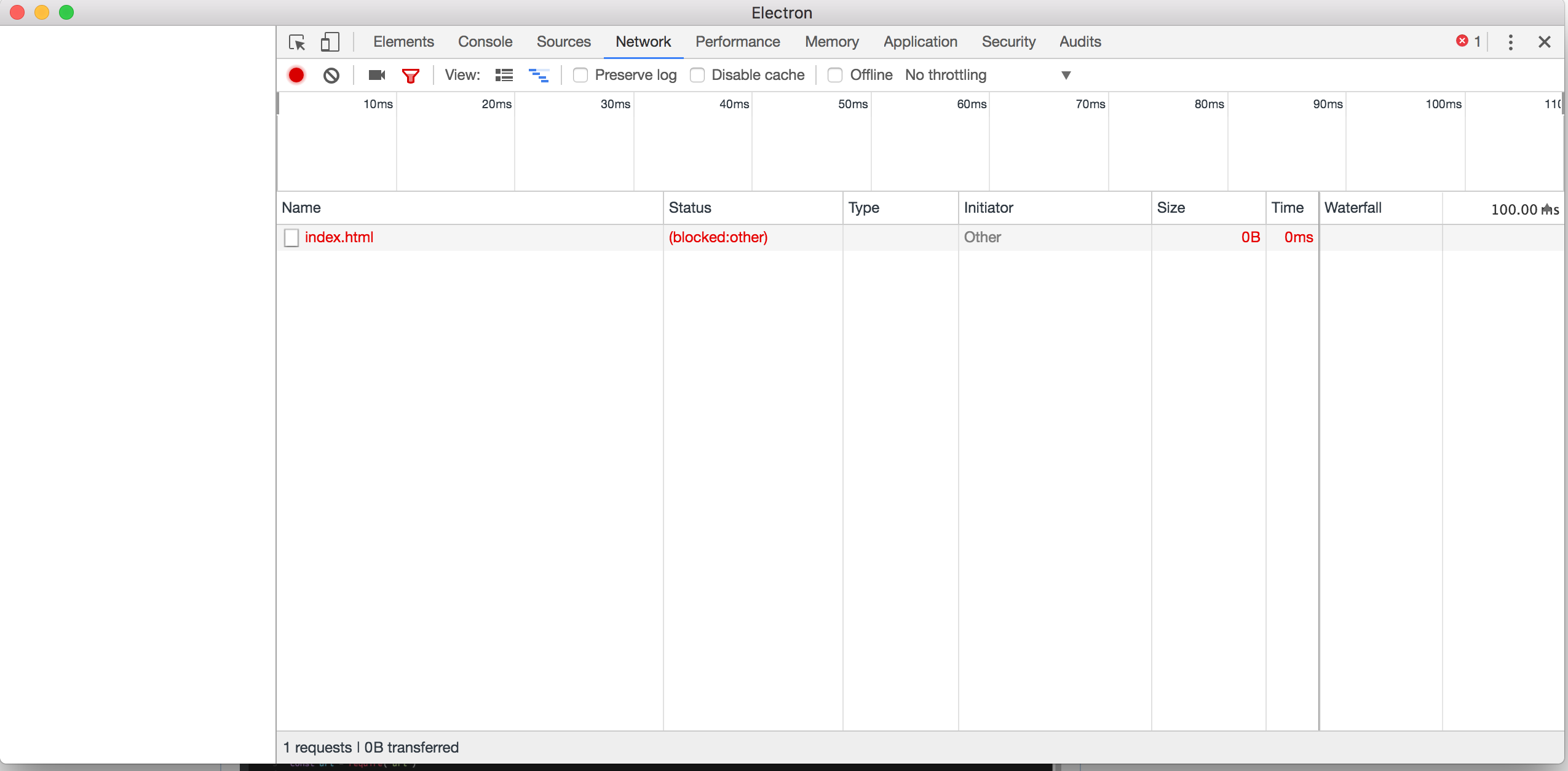The width and height of the screenshot is (1568, 771).
Task: Select the index.html request row
Action: pyautogui.click(x=339, y=237)
